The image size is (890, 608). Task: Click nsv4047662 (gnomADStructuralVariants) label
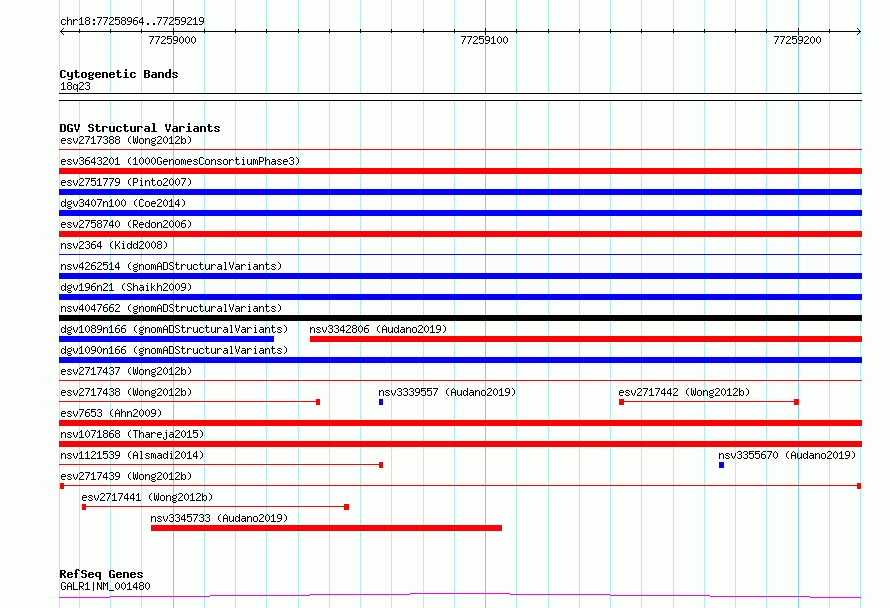[171, 308]
